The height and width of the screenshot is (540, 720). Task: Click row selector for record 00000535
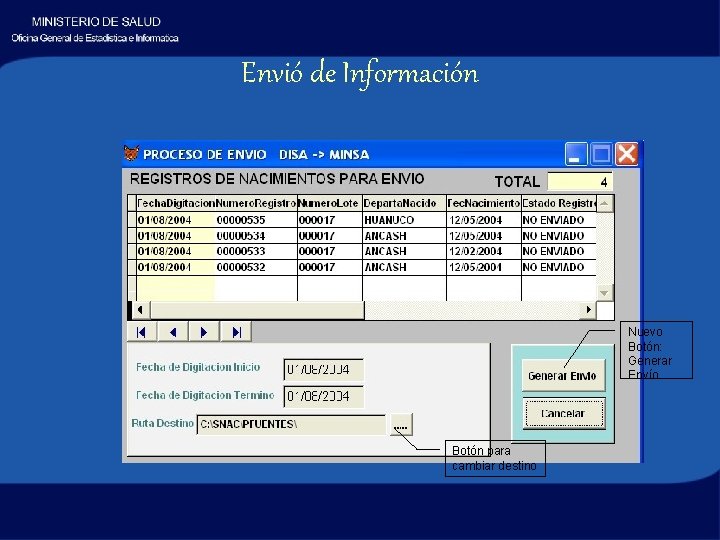pyautogui.click(x=132, y=220)
